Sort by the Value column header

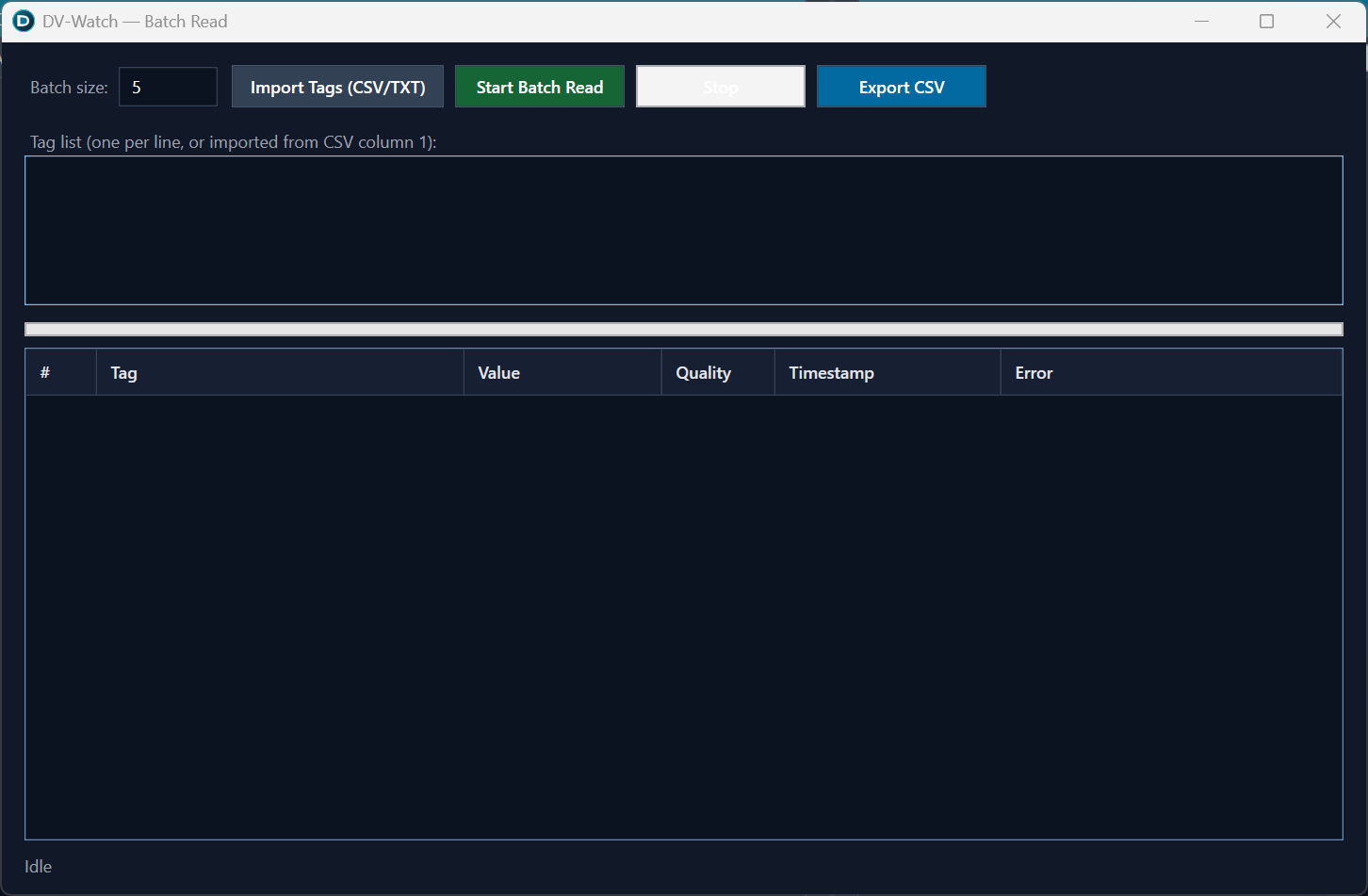click(562, 373)
